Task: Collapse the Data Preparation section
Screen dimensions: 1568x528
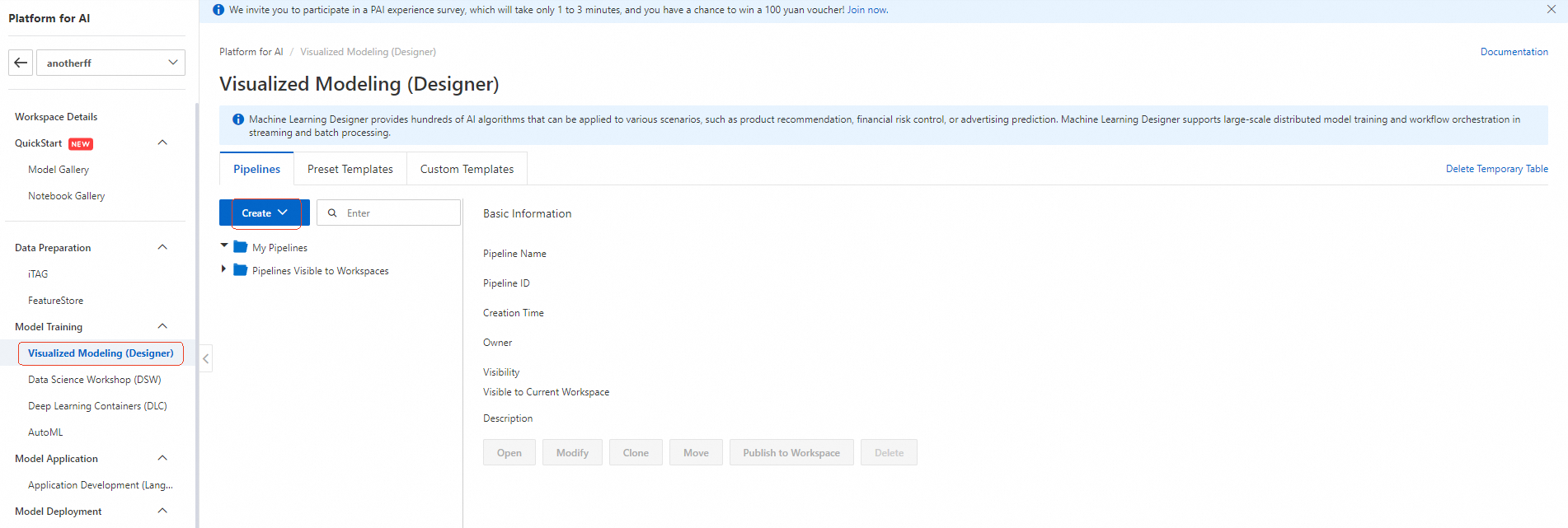Action: 162,247
